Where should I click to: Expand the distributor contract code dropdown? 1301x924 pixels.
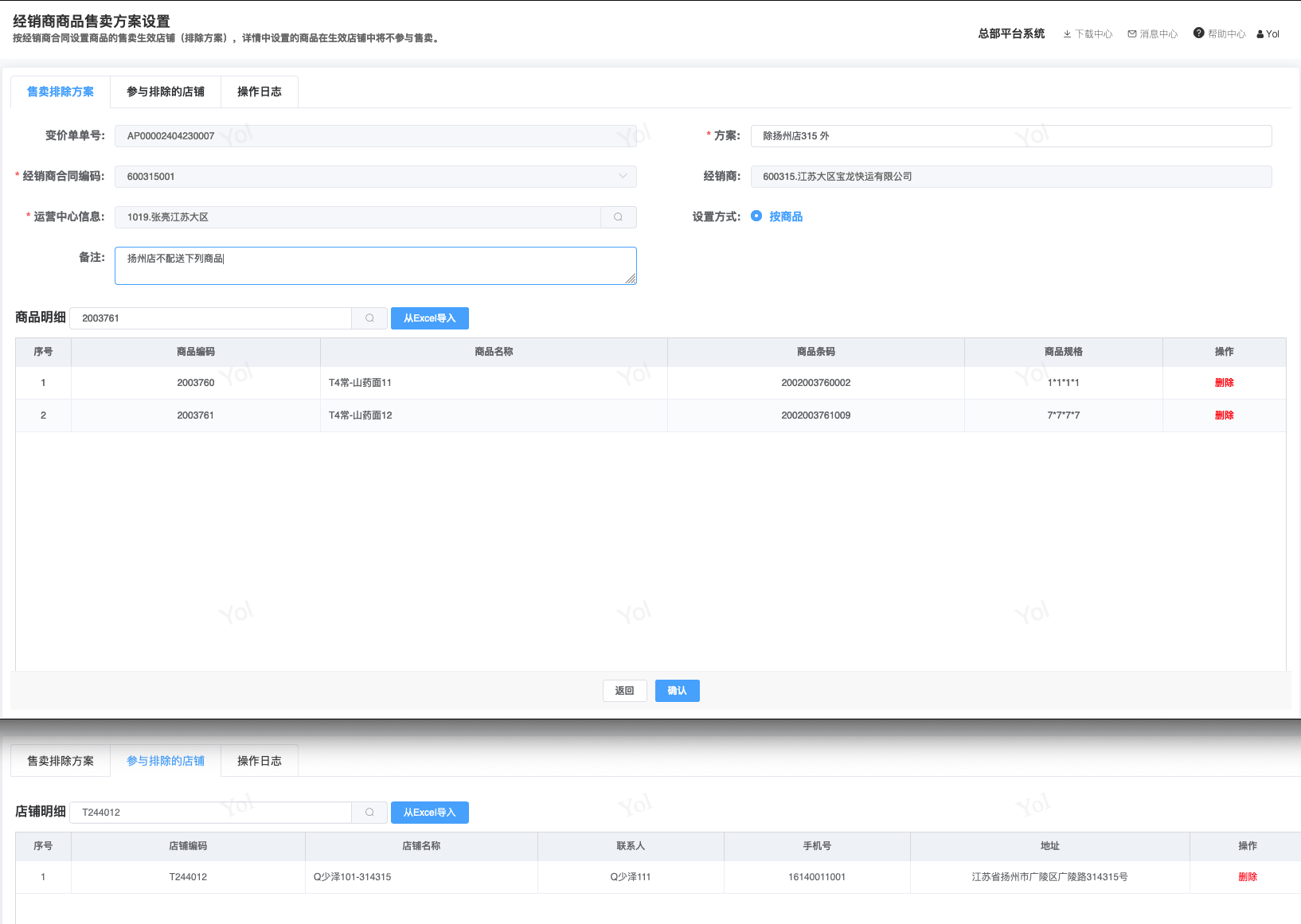[x=623, y=177]
